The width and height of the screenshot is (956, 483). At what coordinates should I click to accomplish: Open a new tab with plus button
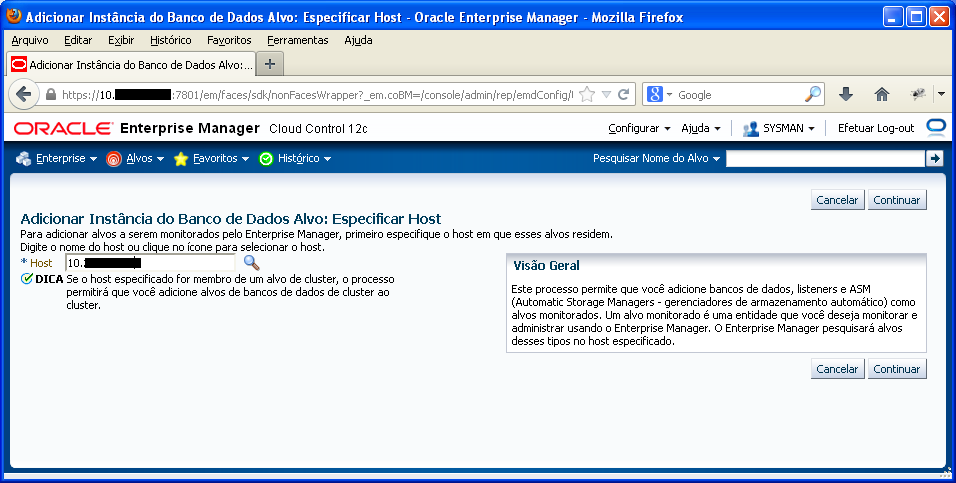pos(270,64)
